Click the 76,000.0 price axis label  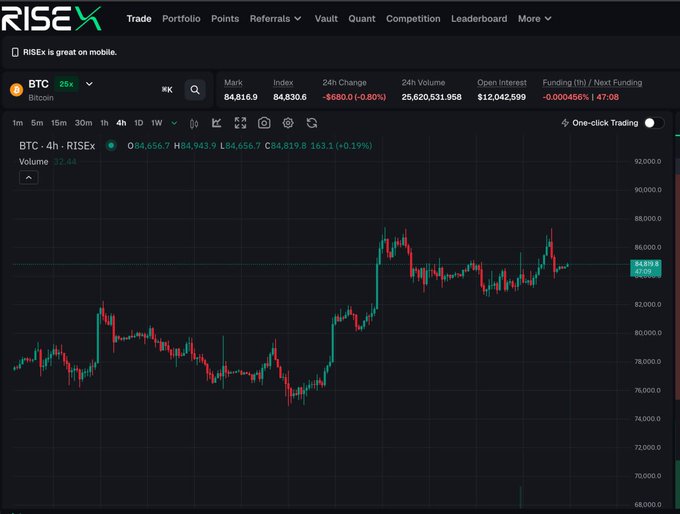pyautogui.click(x=648, y=390)
